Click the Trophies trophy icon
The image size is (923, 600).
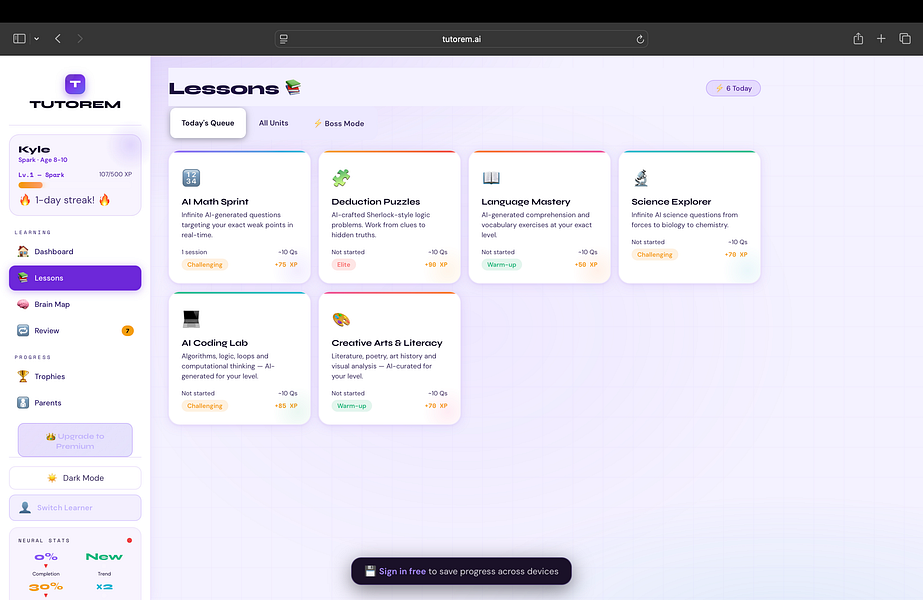point(23,376)
